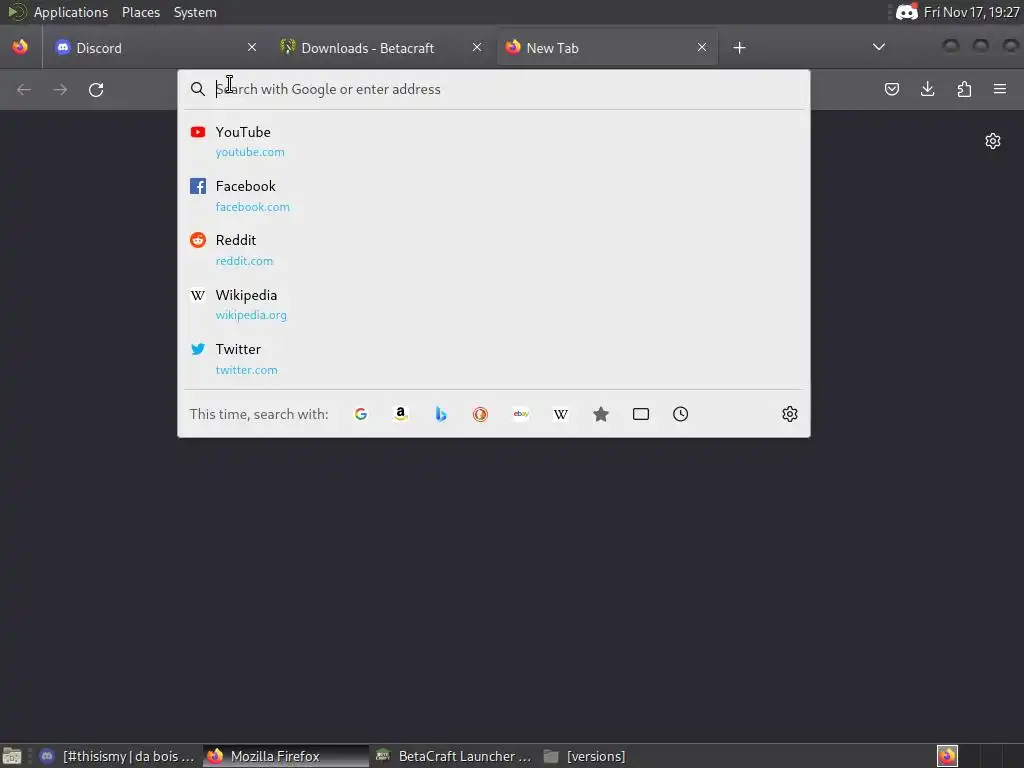Search bookmarks using the star icon
The height and width of the screenshot is (768, 1024).
[601, 414]
